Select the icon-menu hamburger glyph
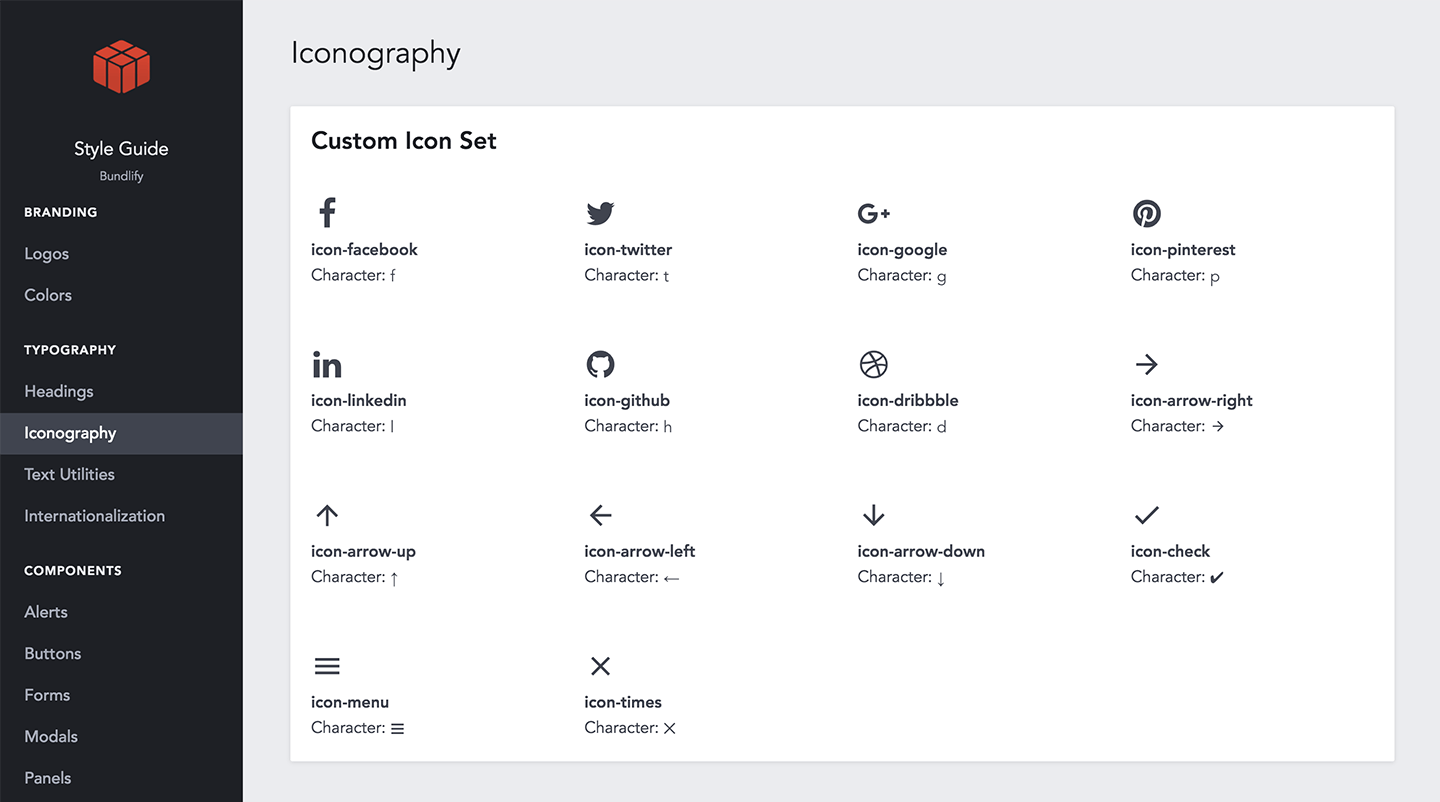 327,665
